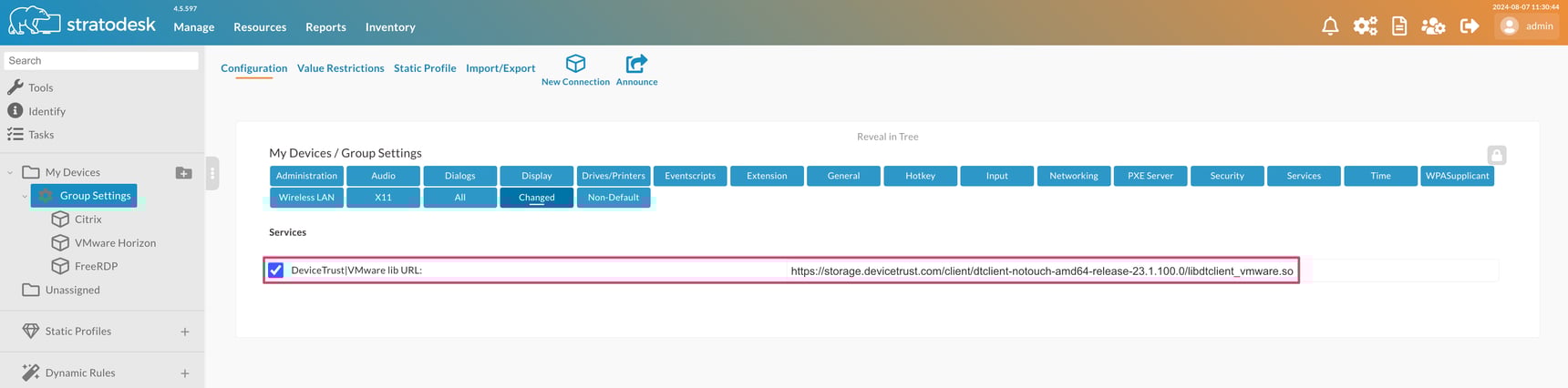The width and height of the screenshot is (1568, 388).
Task: Click the lock icon in Group Settings panel
Action: (x=1496, y=156)
